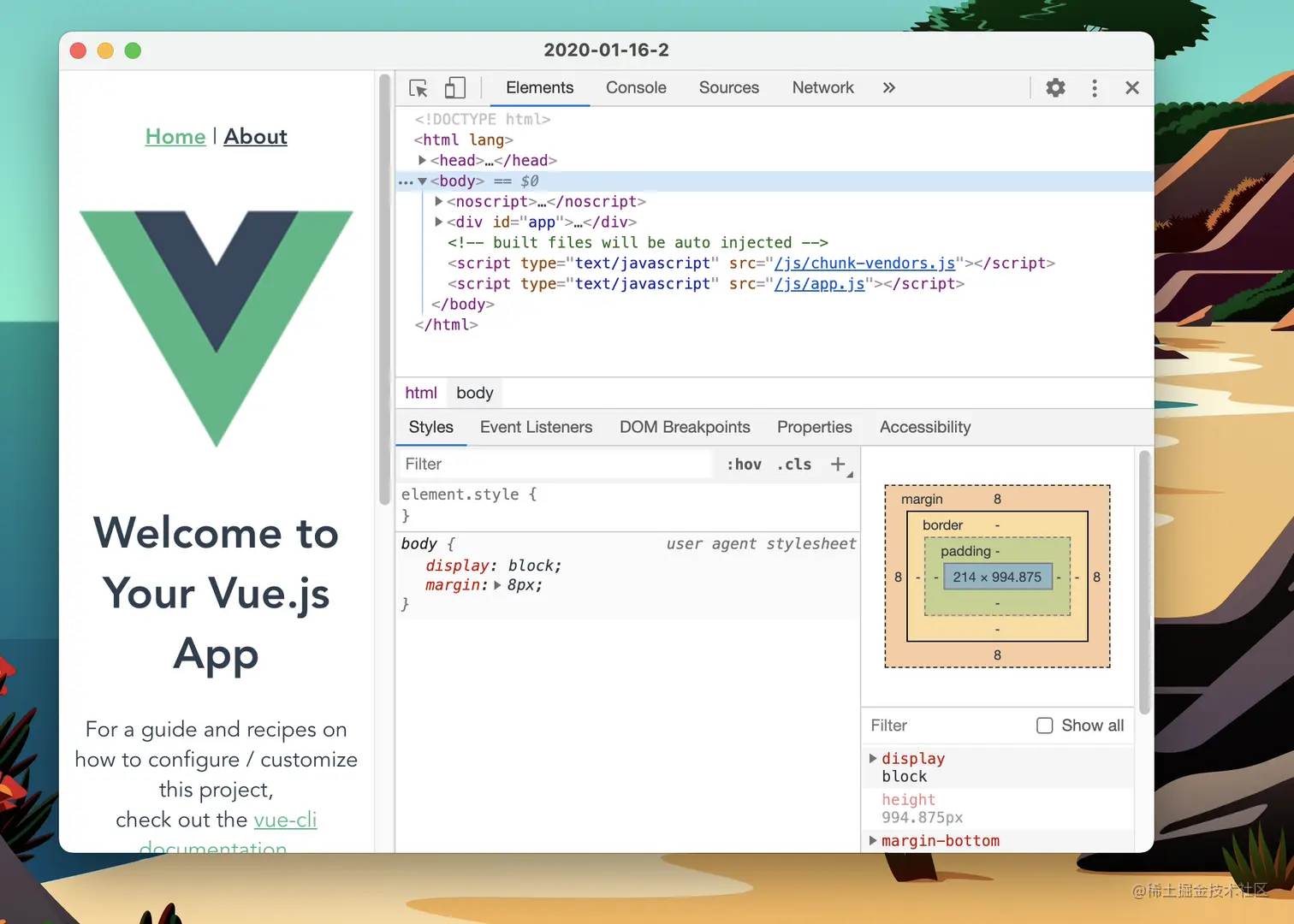Image resolution: width=1294 pixels, height=924 pixels.
Task: Open the Event Listeners sub-tab
Action: point(536,427)
